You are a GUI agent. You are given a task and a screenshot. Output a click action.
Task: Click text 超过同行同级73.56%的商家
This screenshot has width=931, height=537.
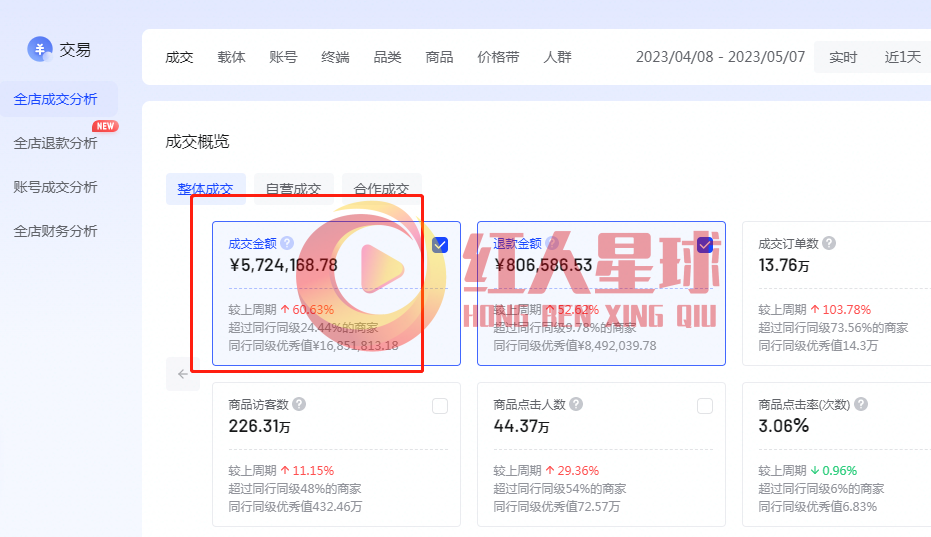pyautogui.click(x=833, y=327)
